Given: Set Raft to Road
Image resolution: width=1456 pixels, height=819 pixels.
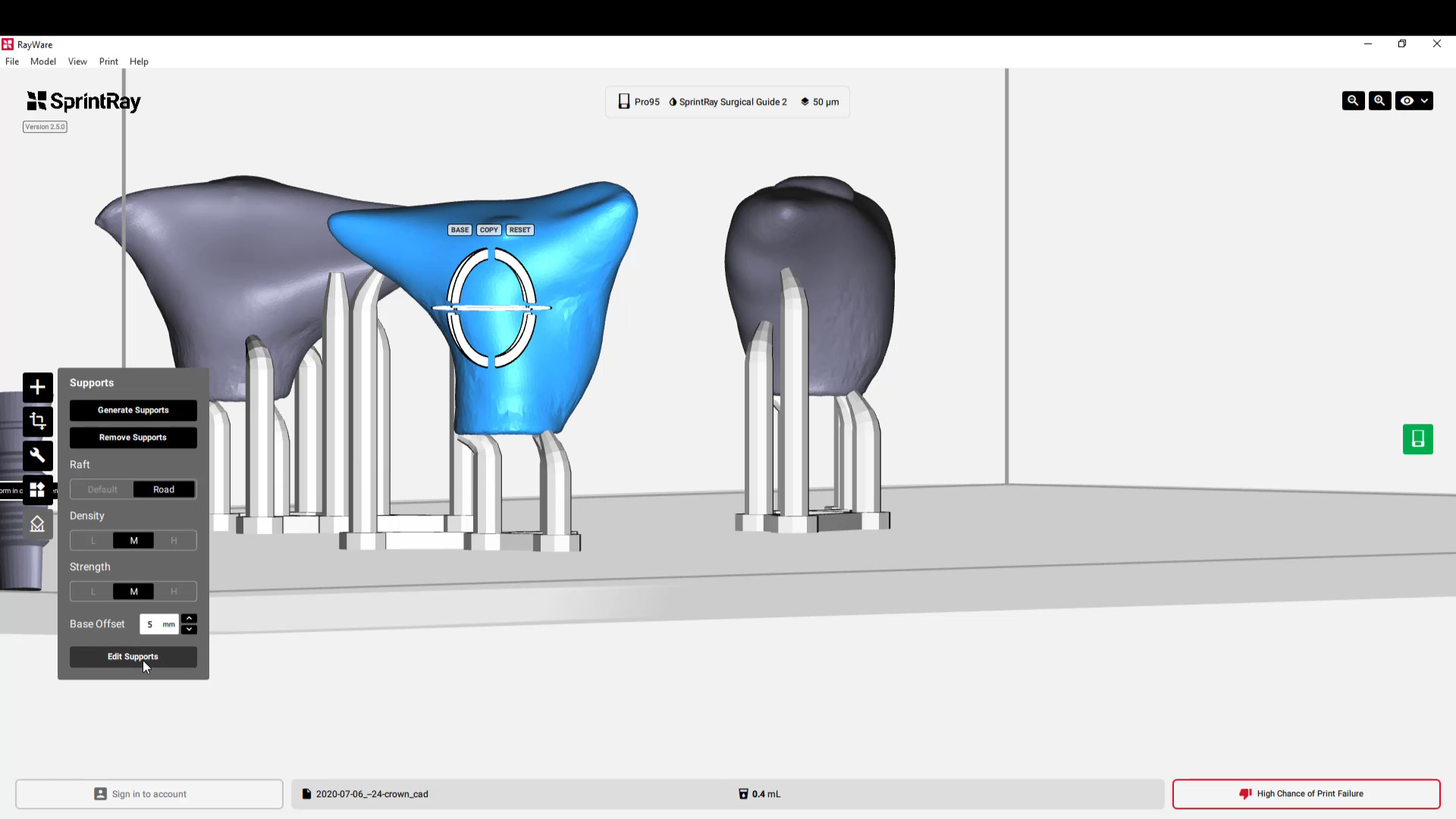Looking at the screenshot, I should pos(164,490).
